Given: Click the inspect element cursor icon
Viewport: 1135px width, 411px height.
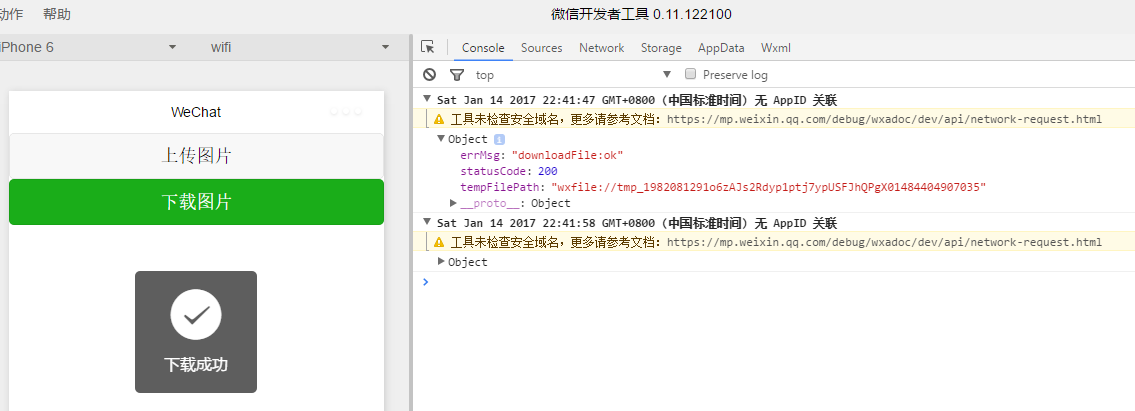Looking at the screenshot, I should pos(428,47).
